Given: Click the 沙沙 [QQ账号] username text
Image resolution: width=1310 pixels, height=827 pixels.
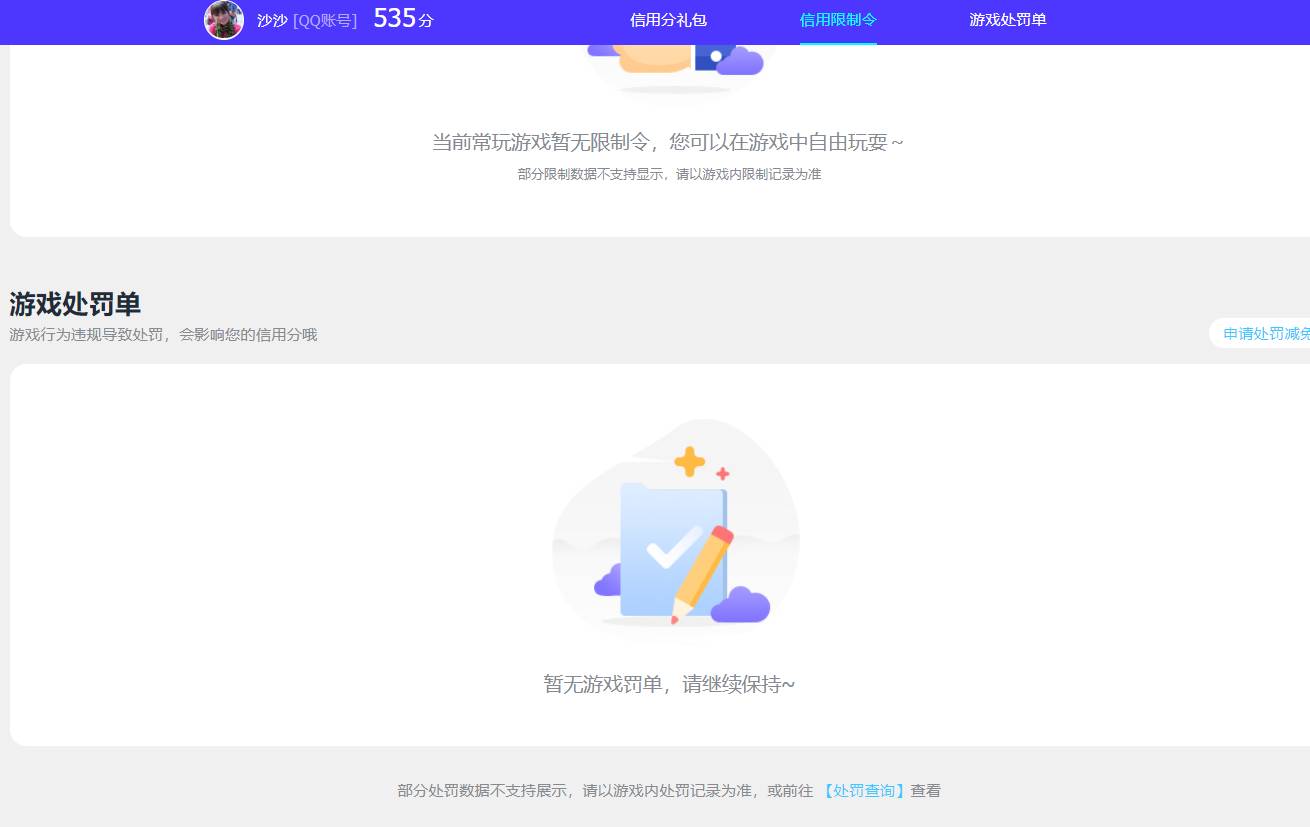Looking at the screenshot, I should point(305,20).
